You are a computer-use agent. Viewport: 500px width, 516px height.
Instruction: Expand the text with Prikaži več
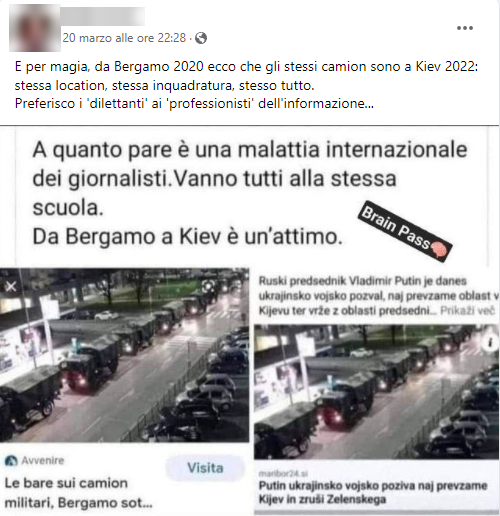coord(467,311)
